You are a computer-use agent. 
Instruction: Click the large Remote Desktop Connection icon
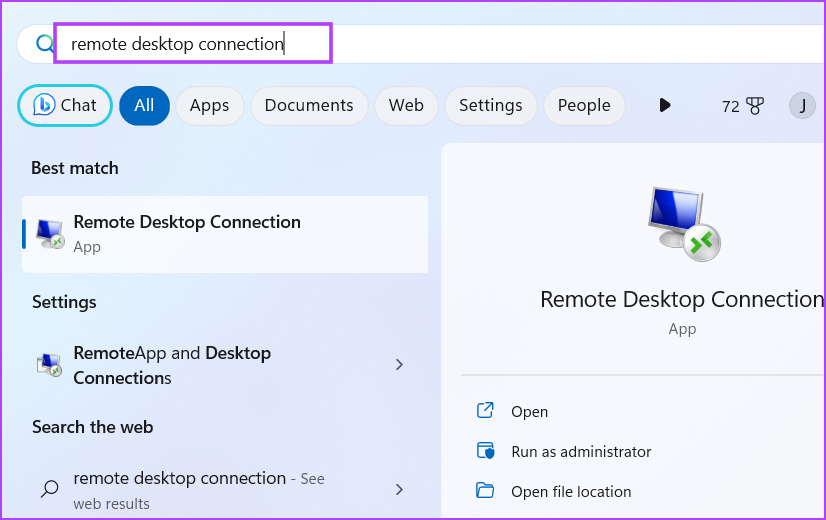coord(683,224)
